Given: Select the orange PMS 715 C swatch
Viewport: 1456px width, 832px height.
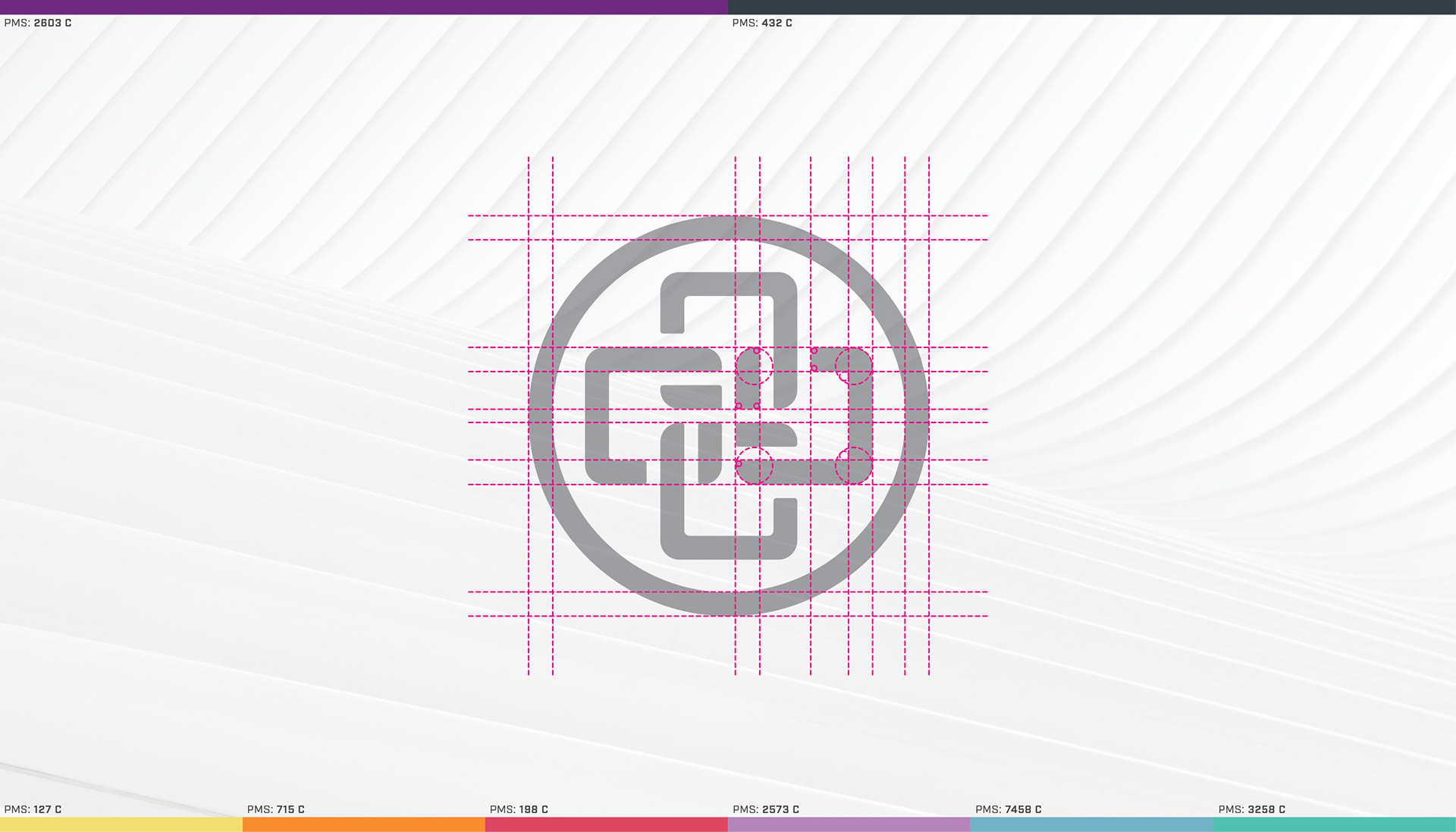Looking at the screenshot, I should pos(364,824).
